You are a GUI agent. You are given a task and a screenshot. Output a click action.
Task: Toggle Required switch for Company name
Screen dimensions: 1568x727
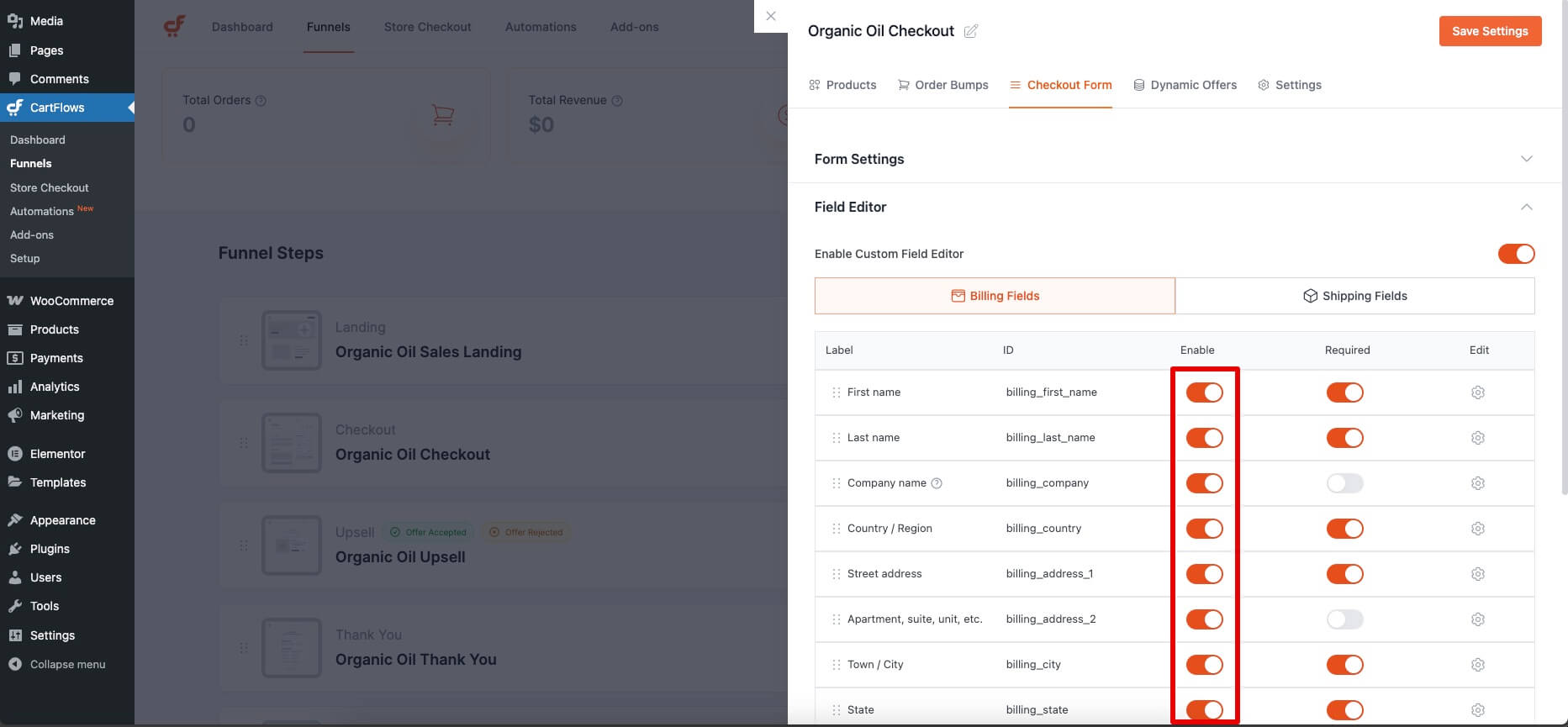click(x=1345, y=483)
